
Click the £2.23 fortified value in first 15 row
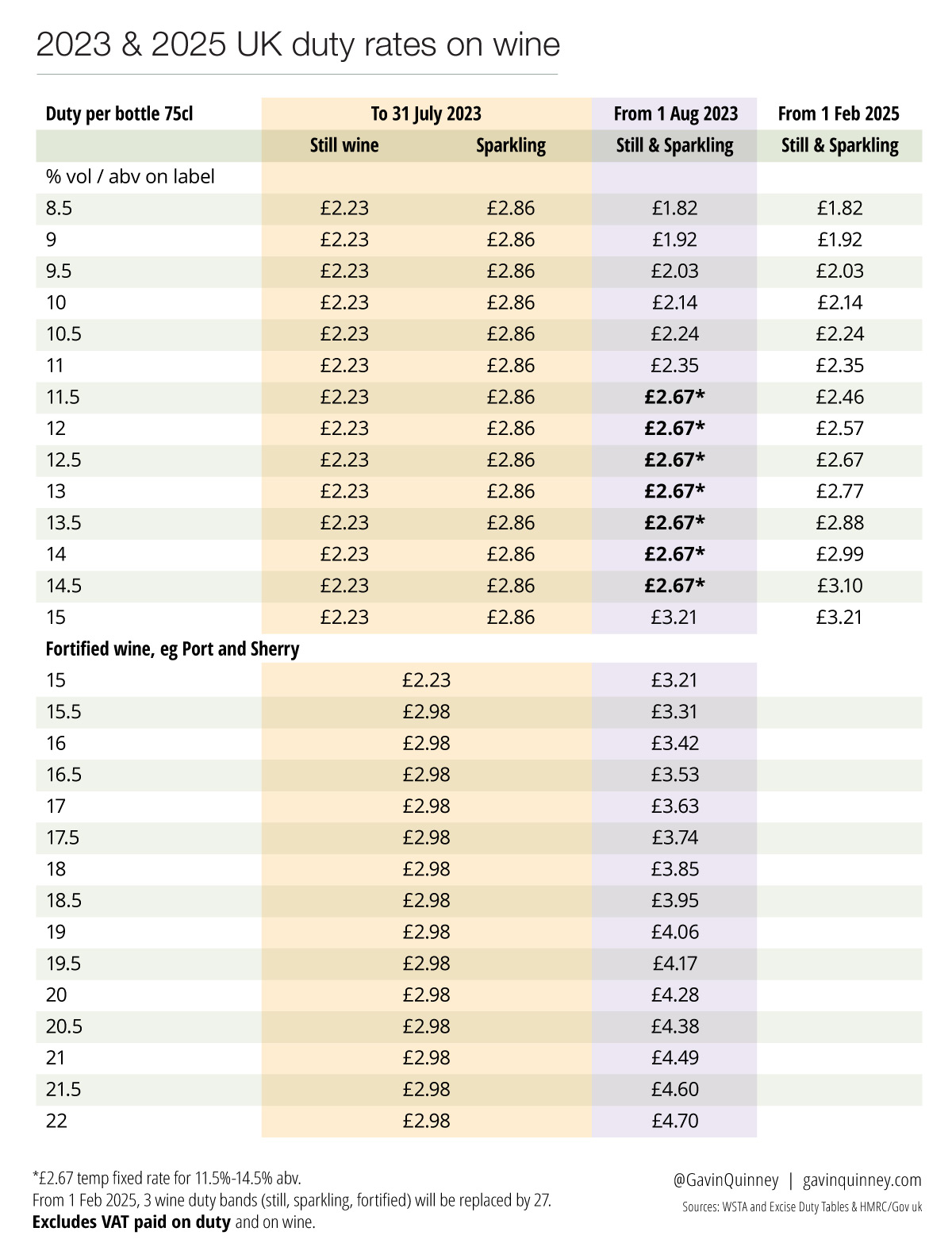[x=426, y=680]
